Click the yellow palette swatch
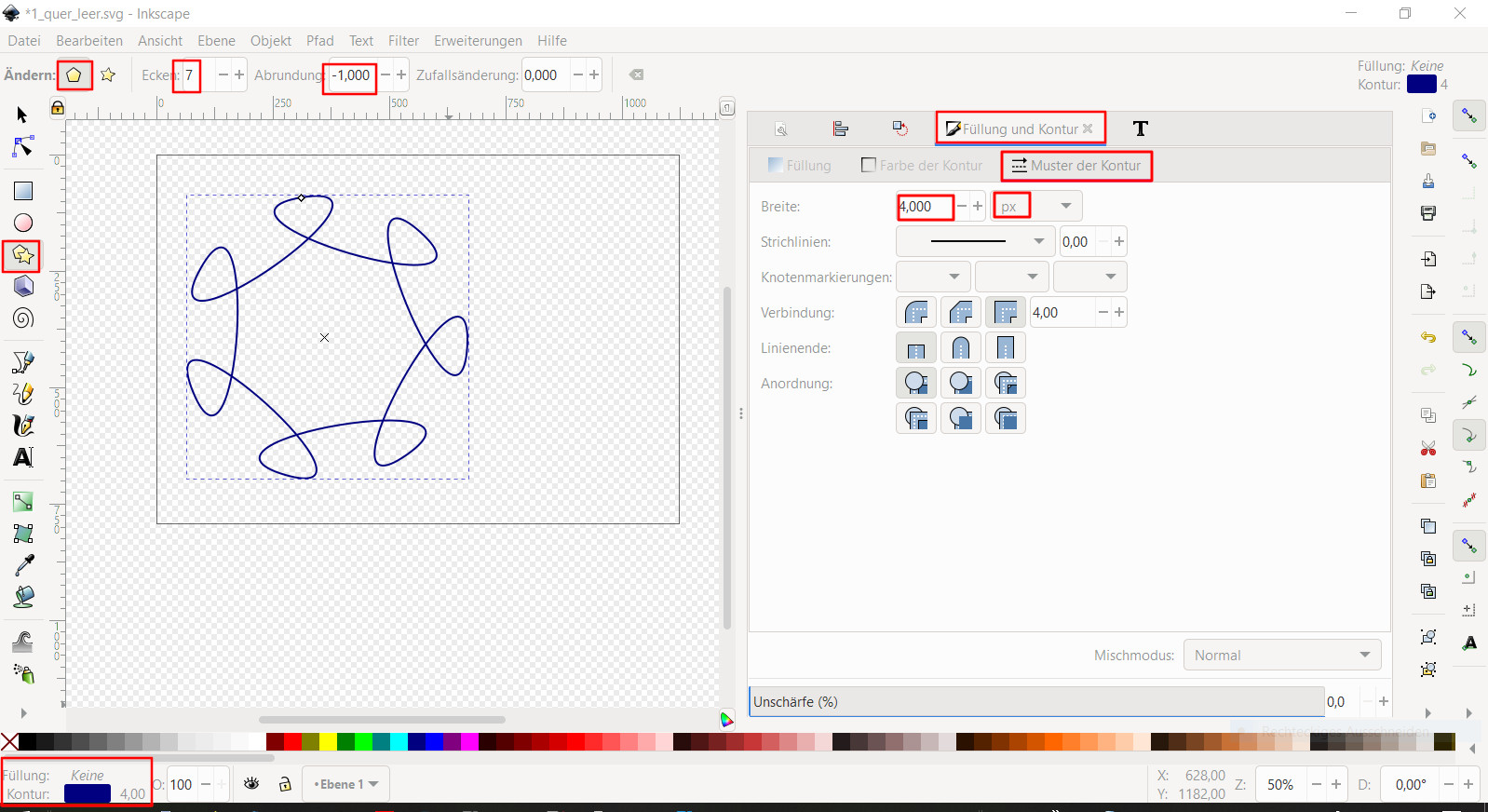Viewport: 1488px width, 812px height. pos(328,742)
